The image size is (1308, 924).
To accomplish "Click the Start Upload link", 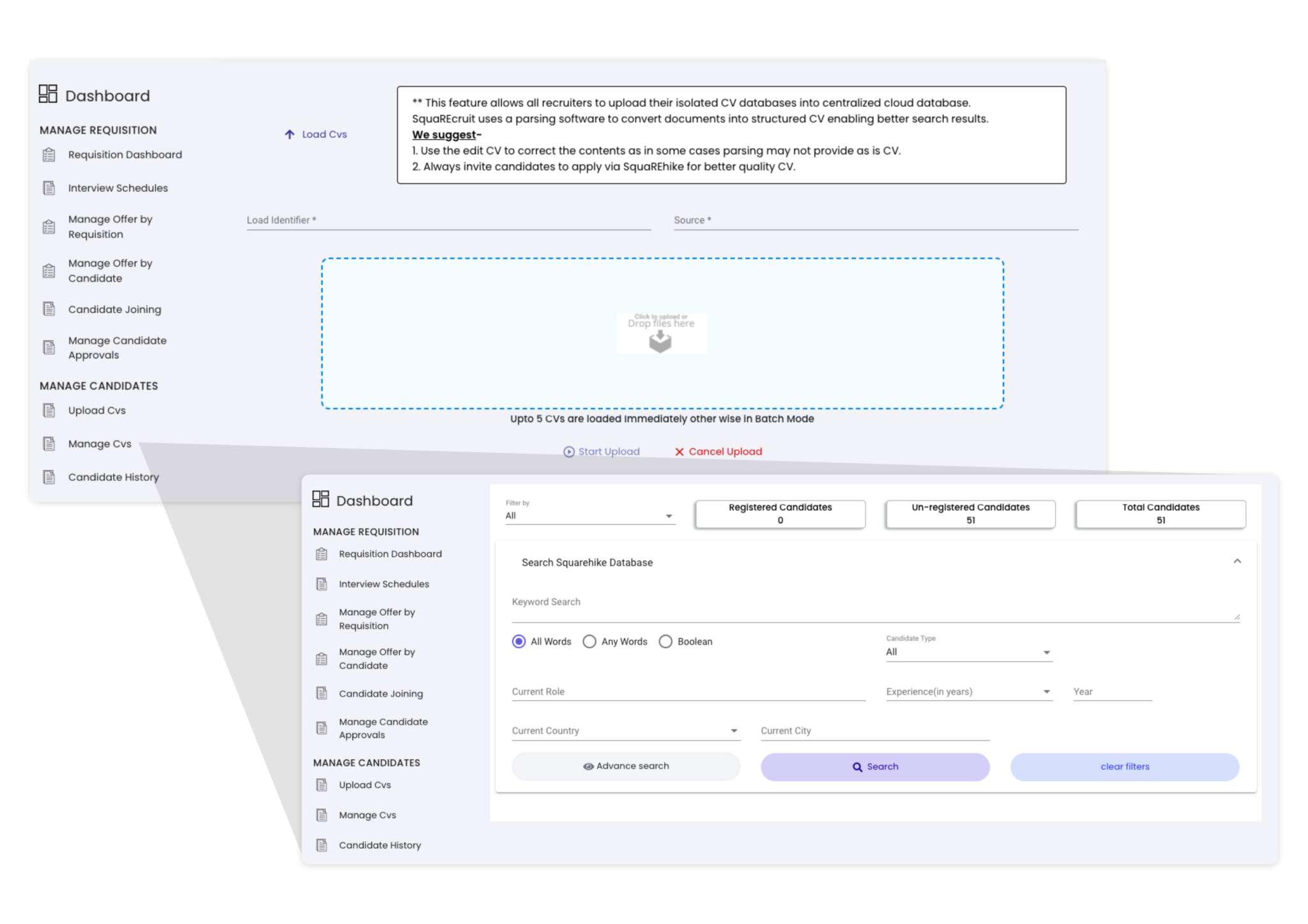I will pyautogui.click(x=602, y=451).
